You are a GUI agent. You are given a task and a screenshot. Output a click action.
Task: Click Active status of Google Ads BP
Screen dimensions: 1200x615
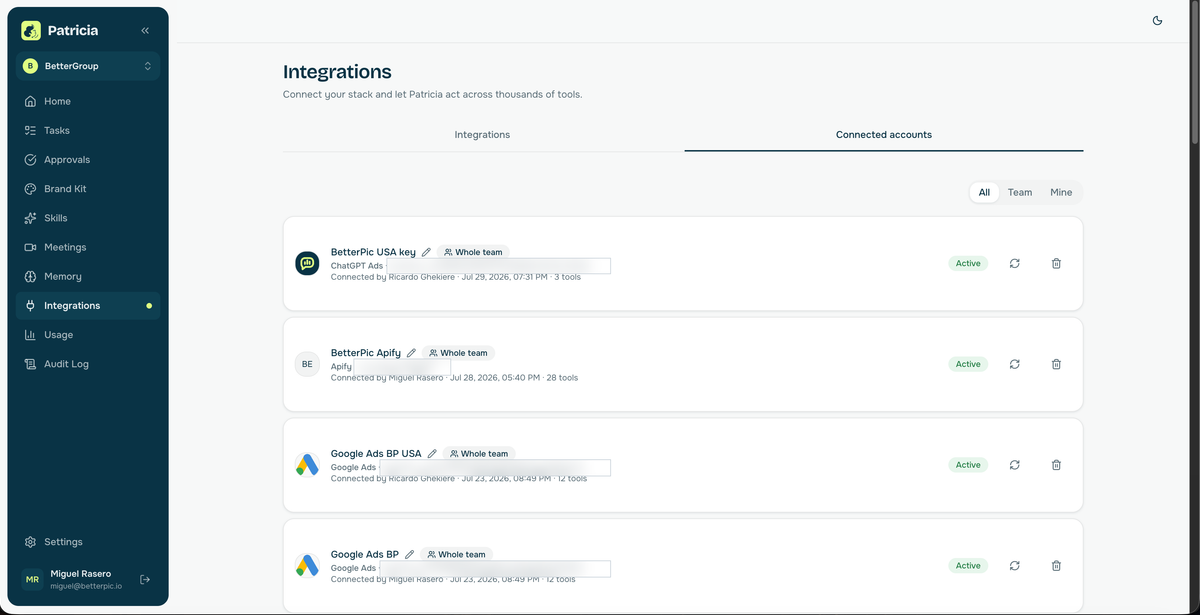coord(968,566)
